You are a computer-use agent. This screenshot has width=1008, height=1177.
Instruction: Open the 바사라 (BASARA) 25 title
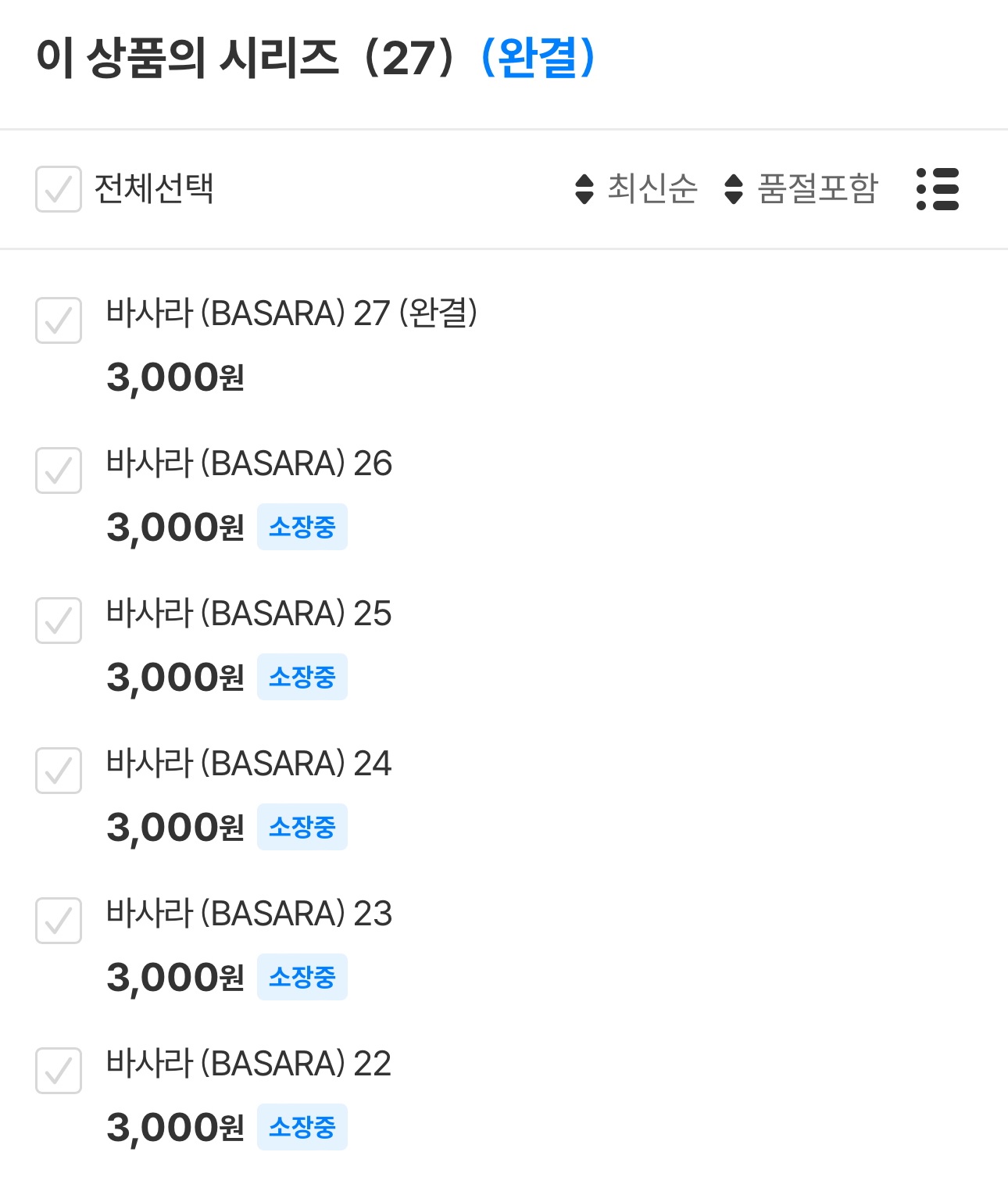(x=249, y=614)
